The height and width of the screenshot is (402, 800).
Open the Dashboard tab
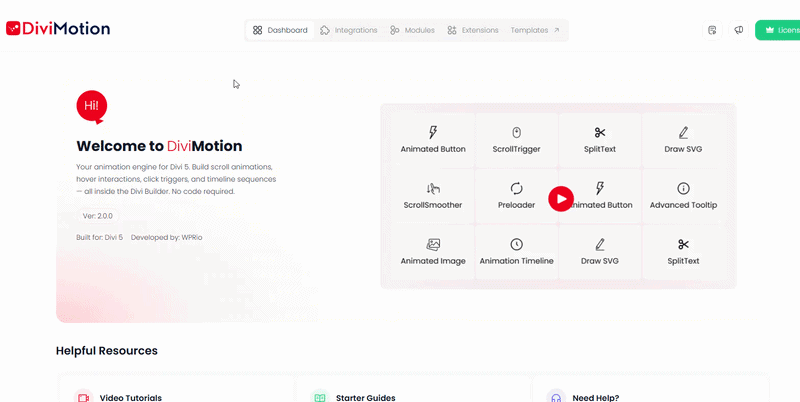coord(280,30)
